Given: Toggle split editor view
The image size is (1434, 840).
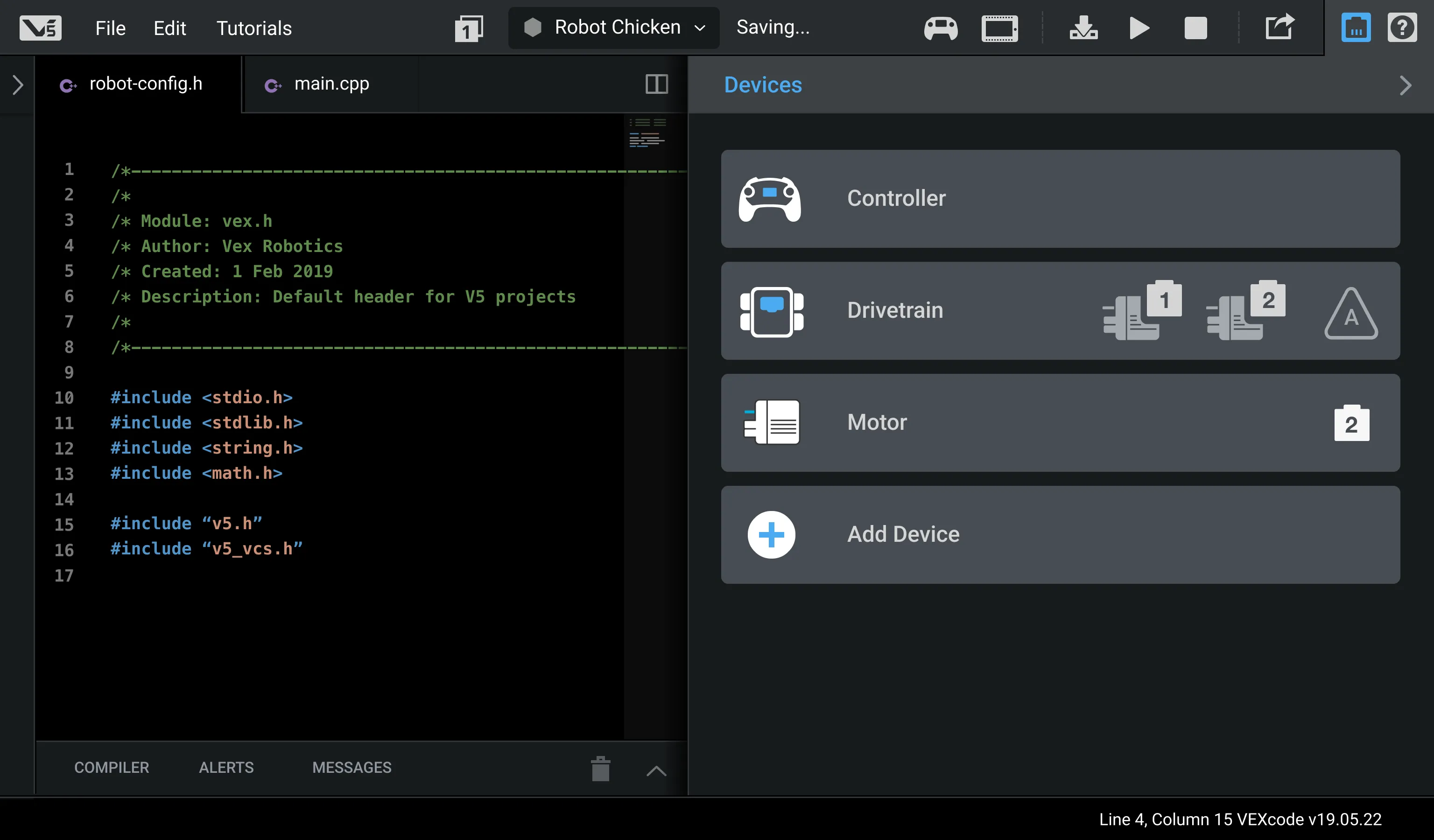Looking at the screenshot, I should coord(656,84).
